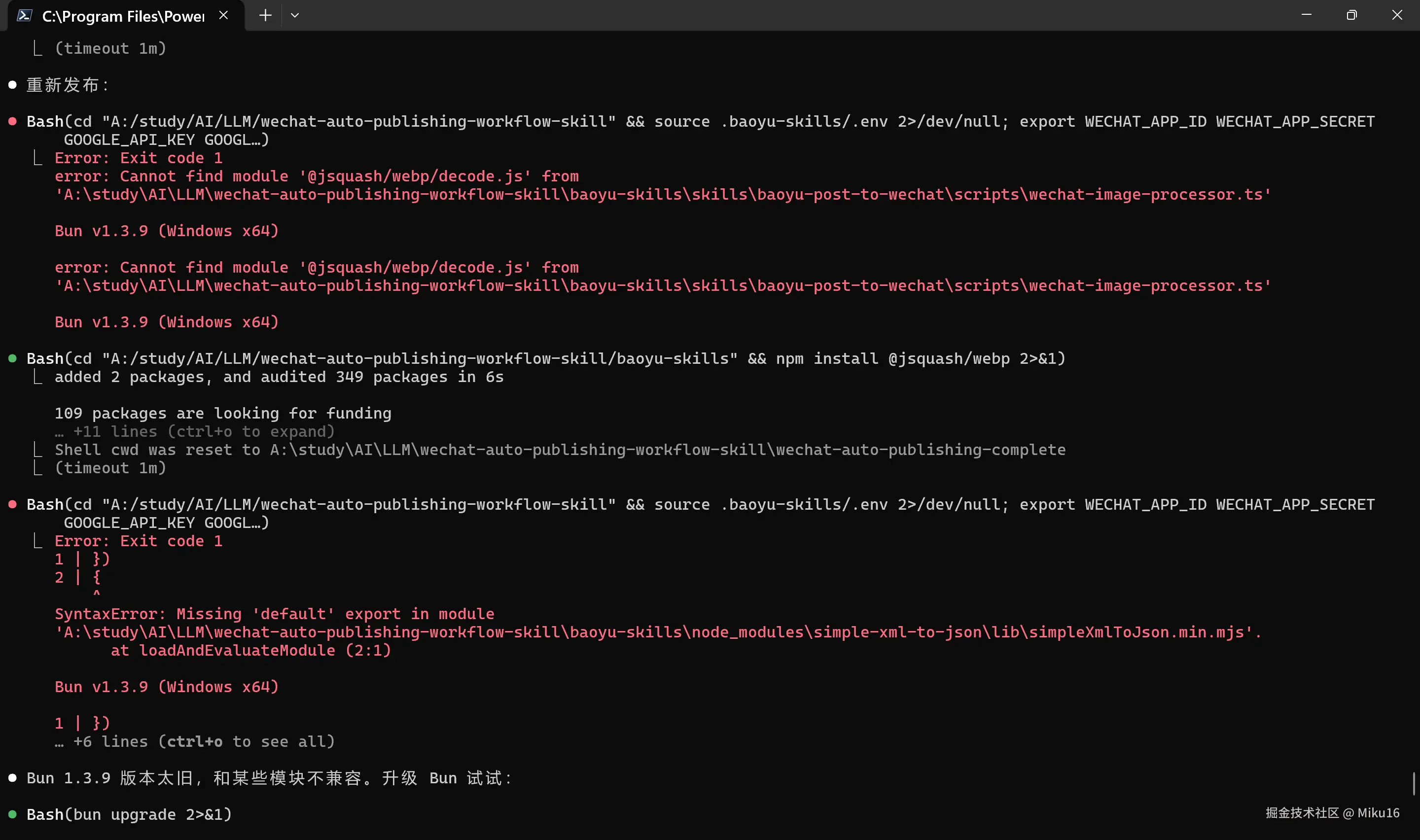The height and width of the screenshot is (840, 1420).
Task: Open a new terminal tab
Action: [265, 15]
